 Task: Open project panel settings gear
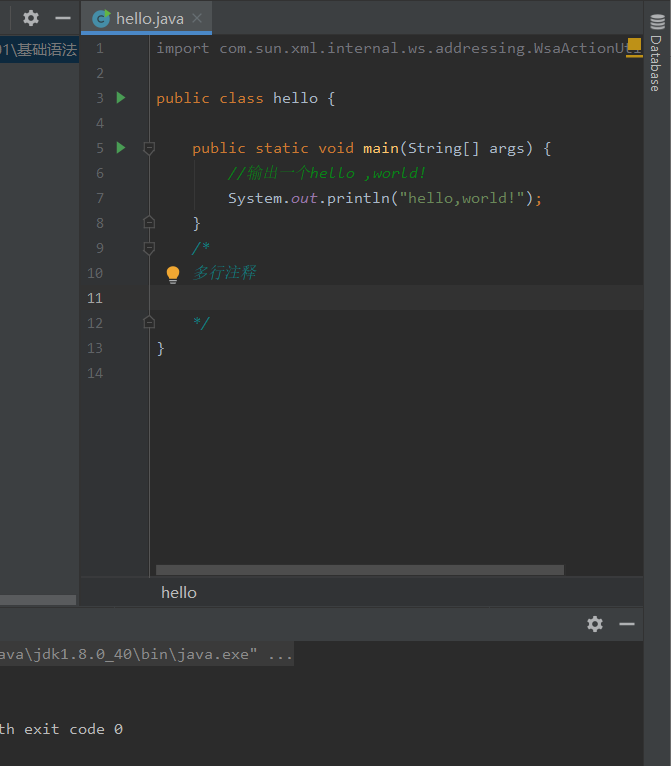(31, 18)
